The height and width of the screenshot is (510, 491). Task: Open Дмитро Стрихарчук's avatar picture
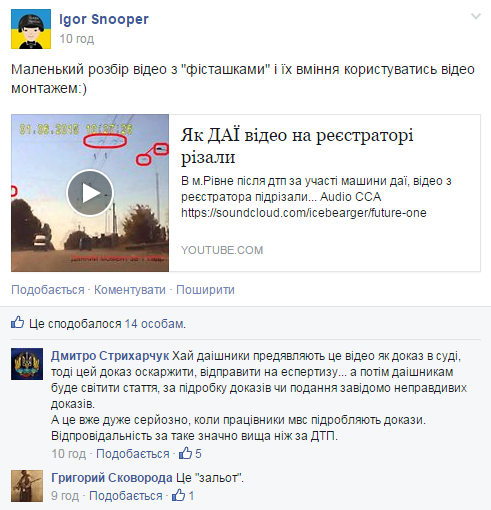tap(27, 364)
